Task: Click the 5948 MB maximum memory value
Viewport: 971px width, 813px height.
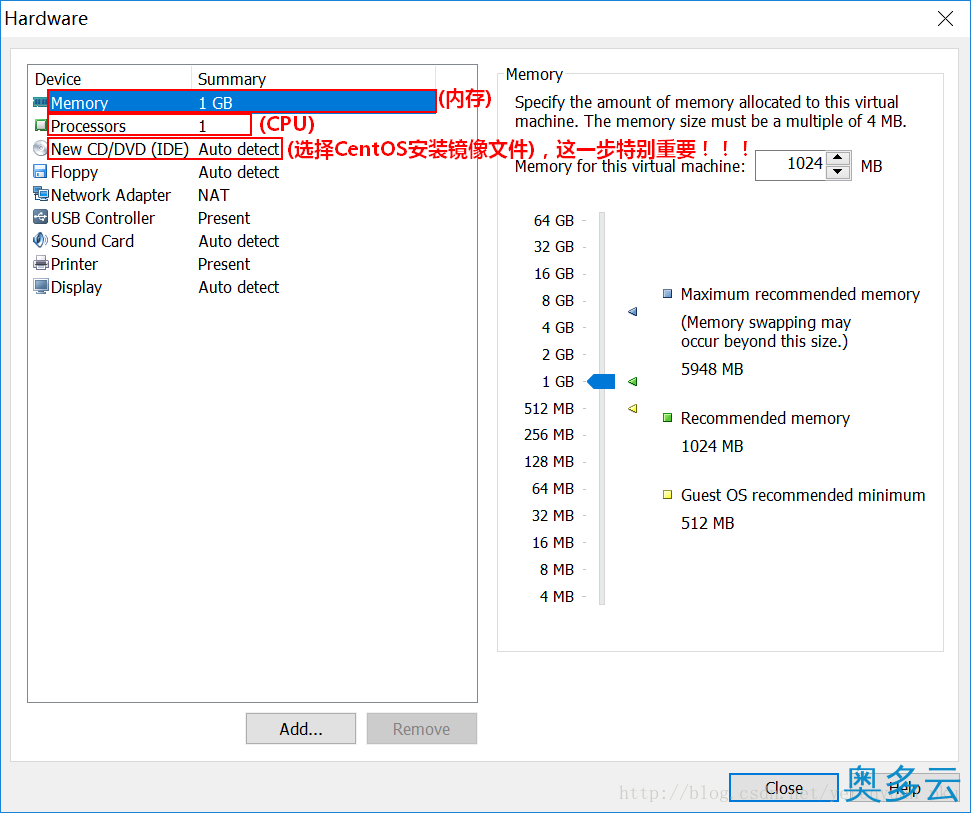Action: (x=712, y=369)
